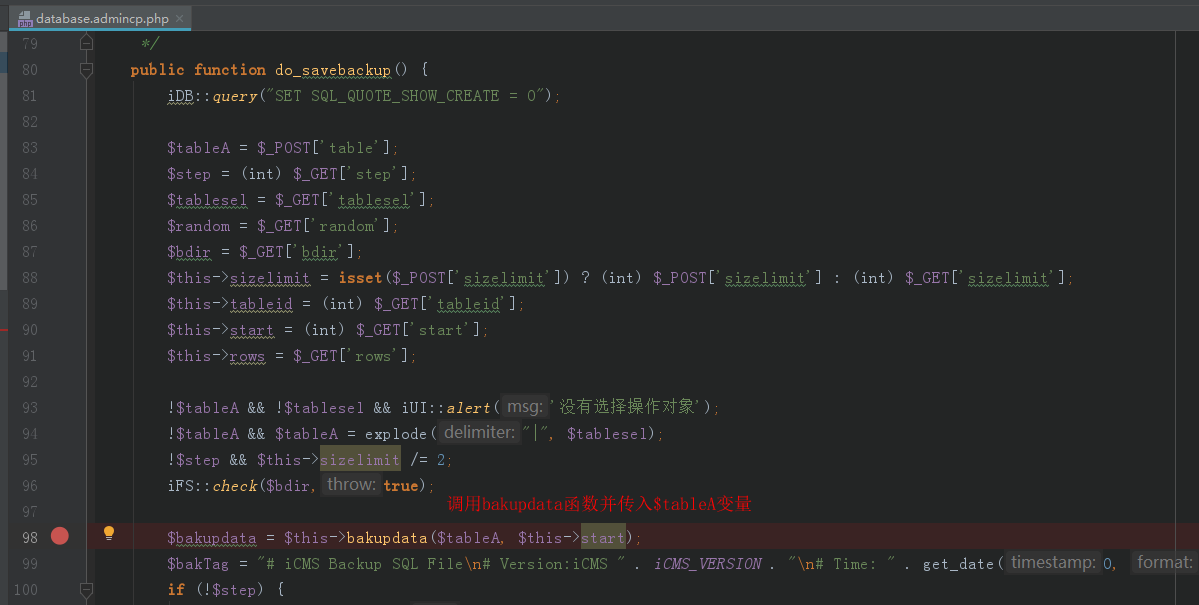Close the database.admincp.php tab
This screenshot has width=1199, height=605.
(x=177, y=17)
